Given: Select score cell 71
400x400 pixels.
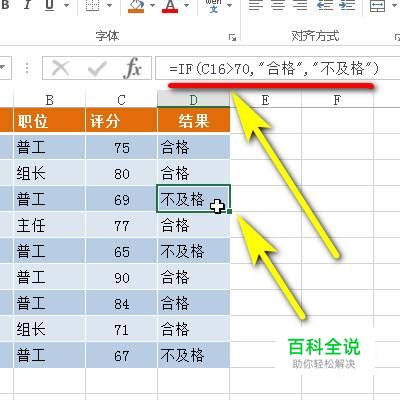Looking at the screenshot, I should pyautogui.click(x=121, y=329).
